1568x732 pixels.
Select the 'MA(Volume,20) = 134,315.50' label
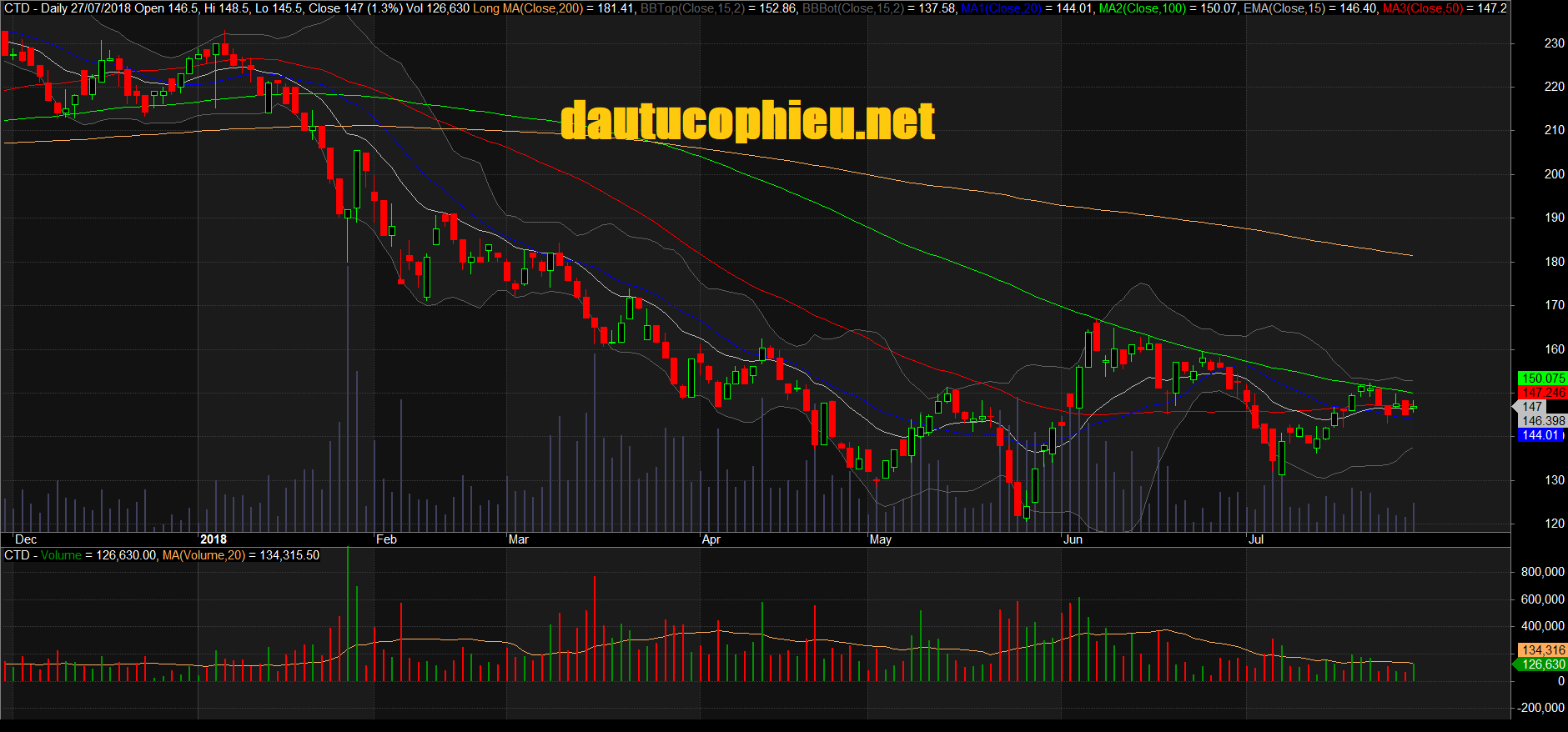(x=241, y=555)
